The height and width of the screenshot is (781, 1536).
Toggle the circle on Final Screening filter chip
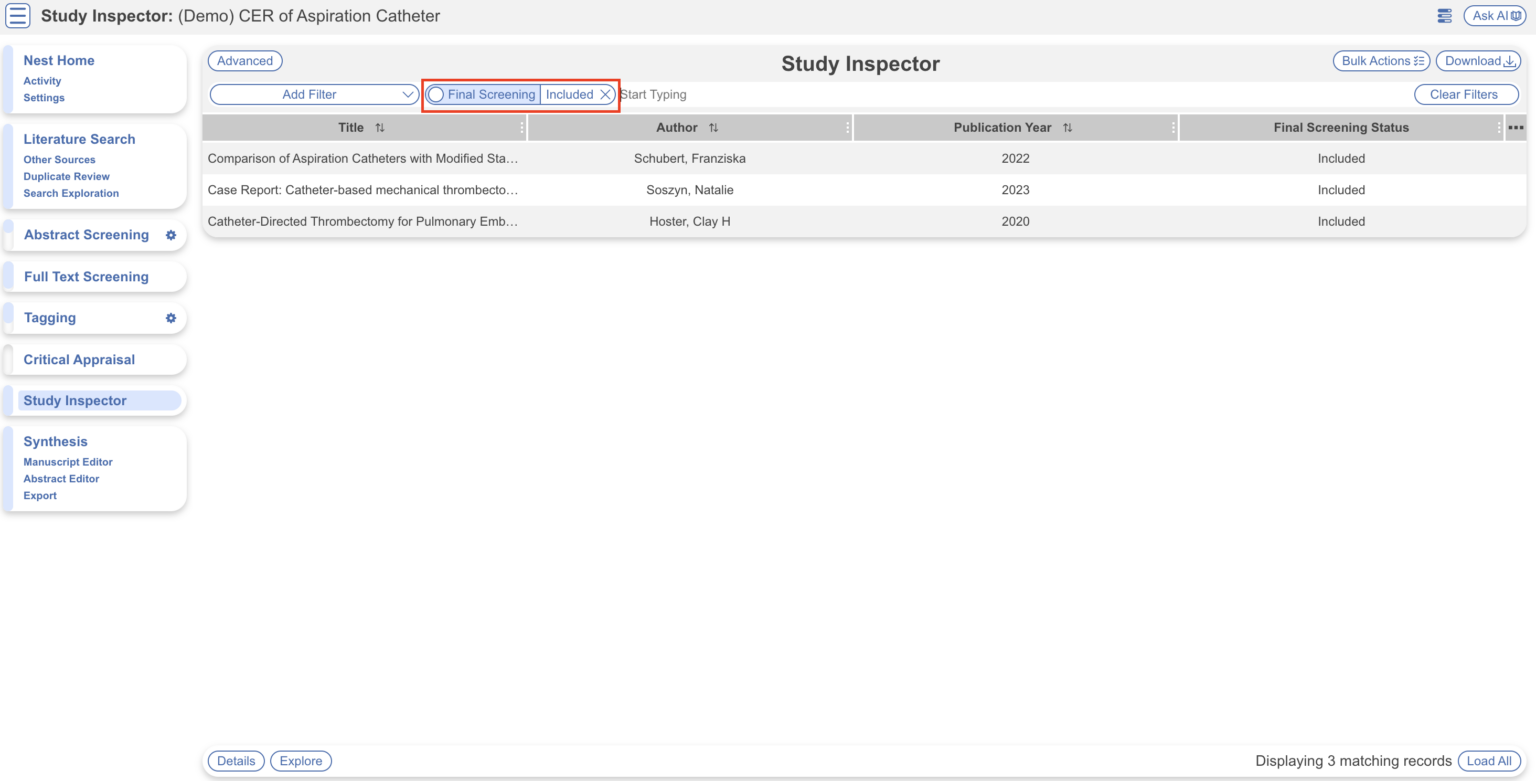(436, 94)
